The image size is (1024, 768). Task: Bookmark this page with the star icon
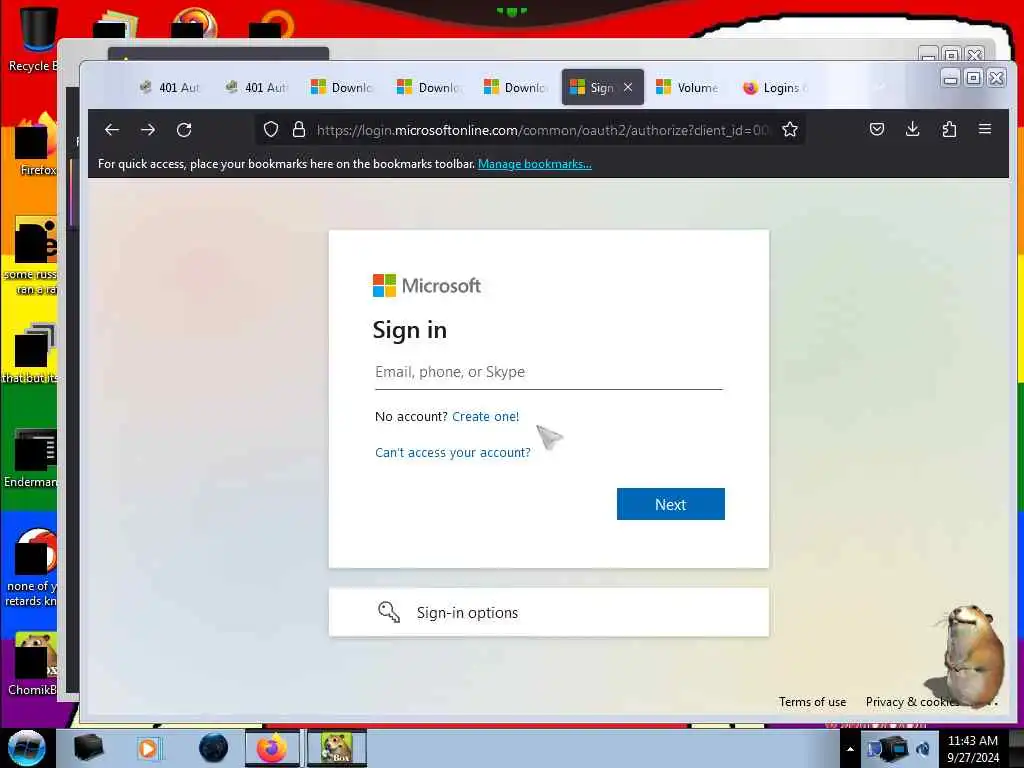click(x=790, y=130)
